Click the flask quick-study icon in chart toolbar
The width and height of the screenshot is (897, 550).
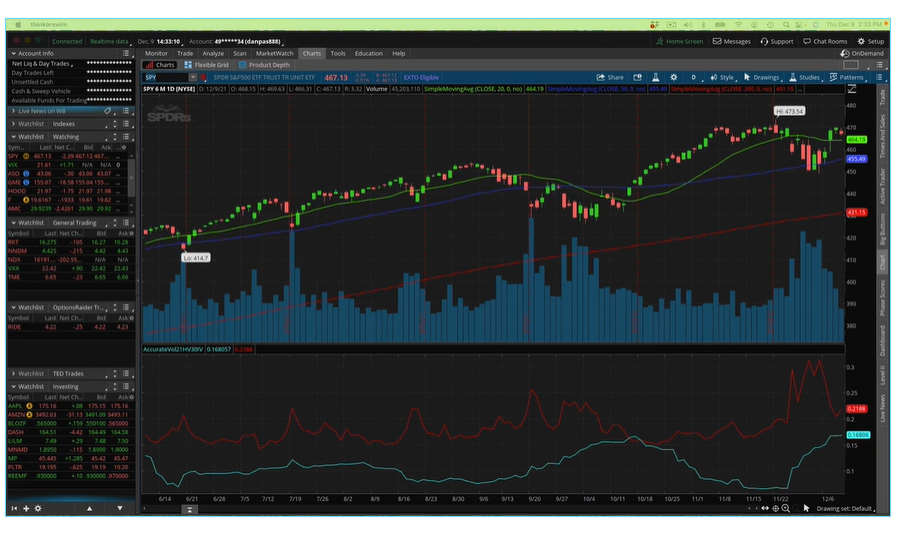656,77
